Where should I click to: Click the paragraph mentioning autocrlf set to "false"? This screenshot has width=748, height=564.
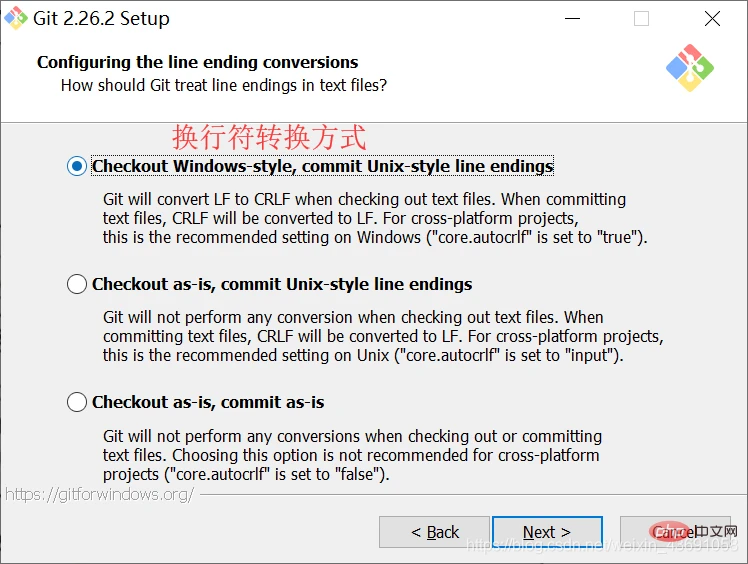pyautogui.click(x=352, y=455)
